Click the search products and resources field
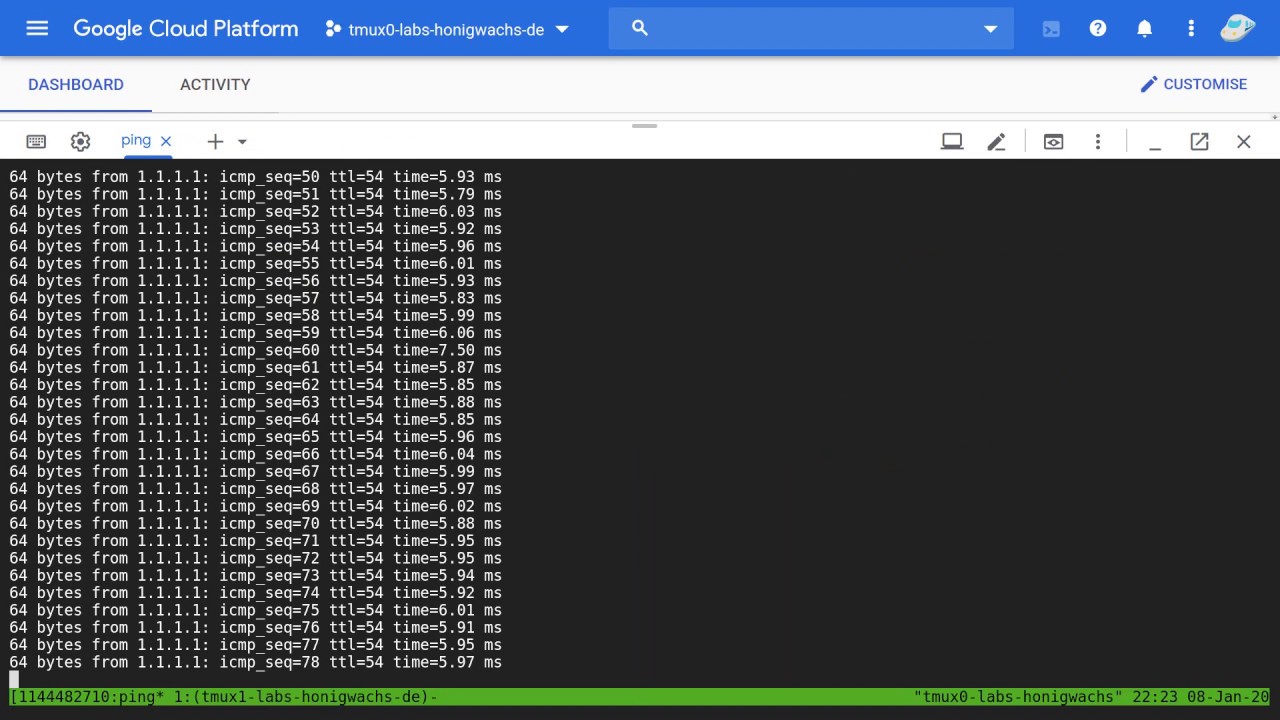This screenshot has width=1280, height=720. pyautogui.click(x=811, y=28)
